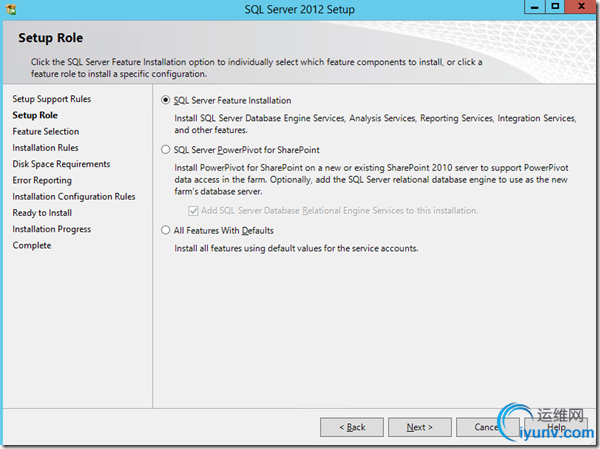Screen dimensions: 600x449
Task: Click the SQL Server setup title bar icon
Action: 11,9
